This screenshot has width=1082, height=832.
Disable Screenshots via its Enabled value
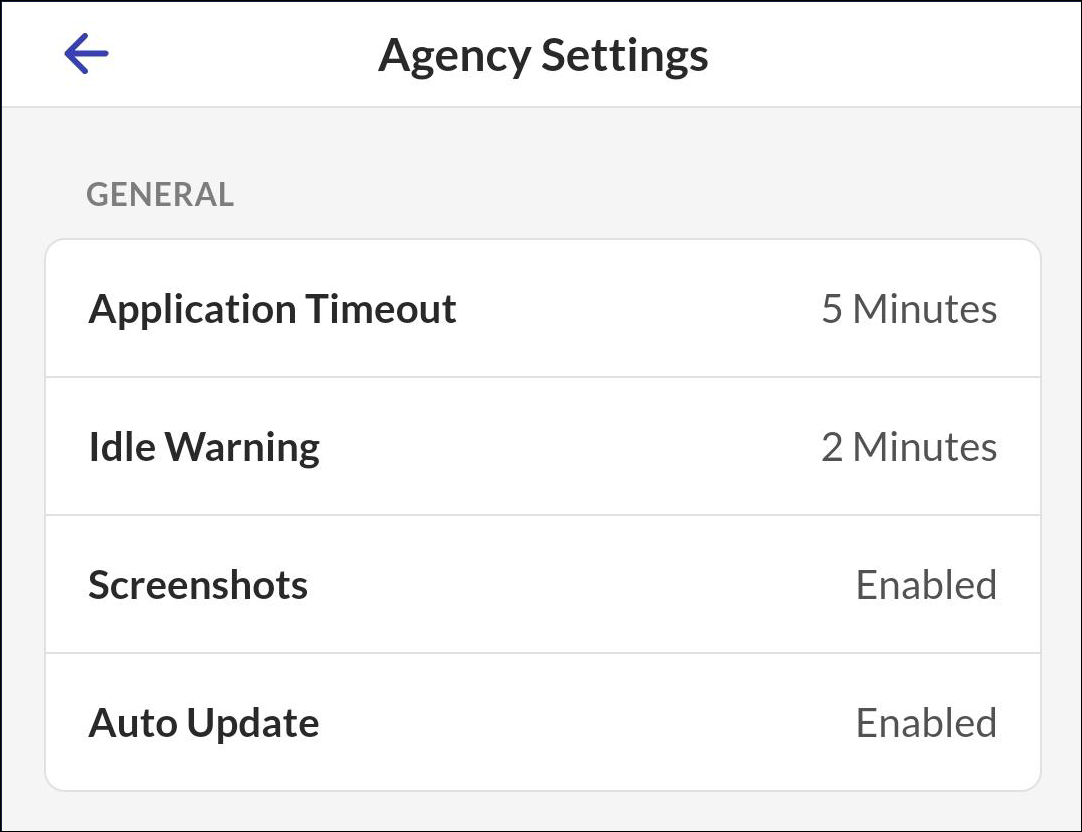[x=926, y=585]
